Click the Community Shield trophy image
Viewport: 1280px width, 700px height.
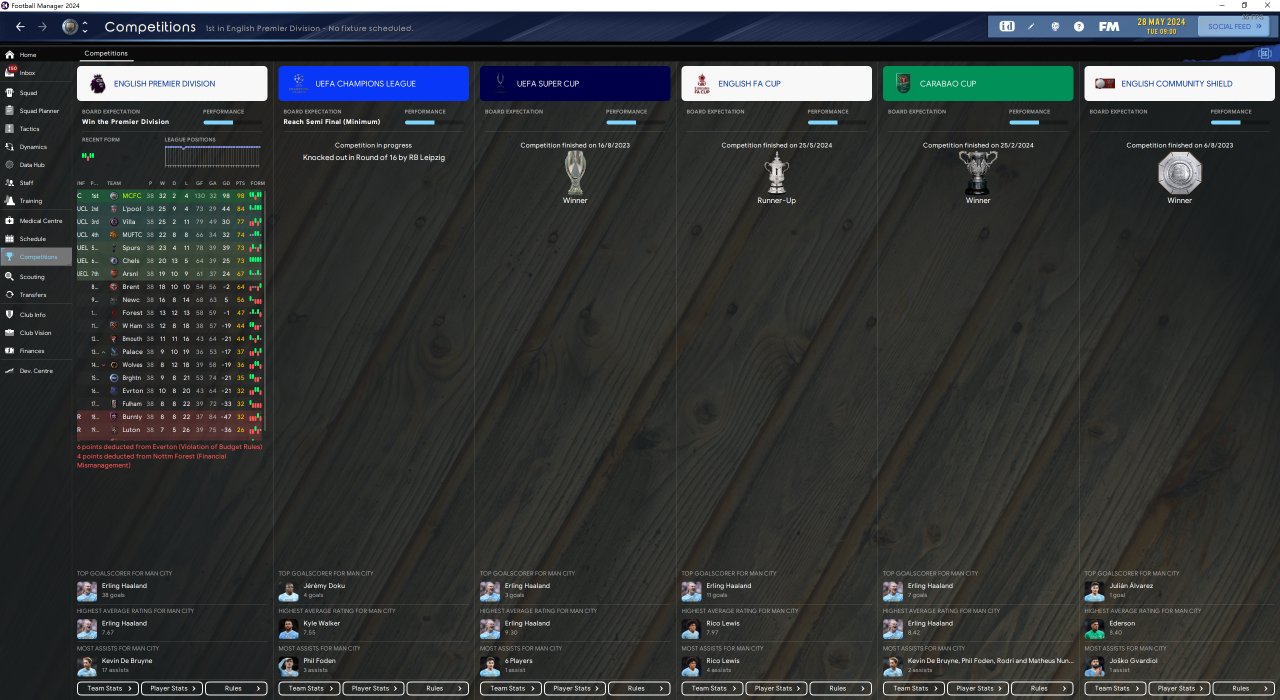pyautogui.click(x=1179, y=174)
